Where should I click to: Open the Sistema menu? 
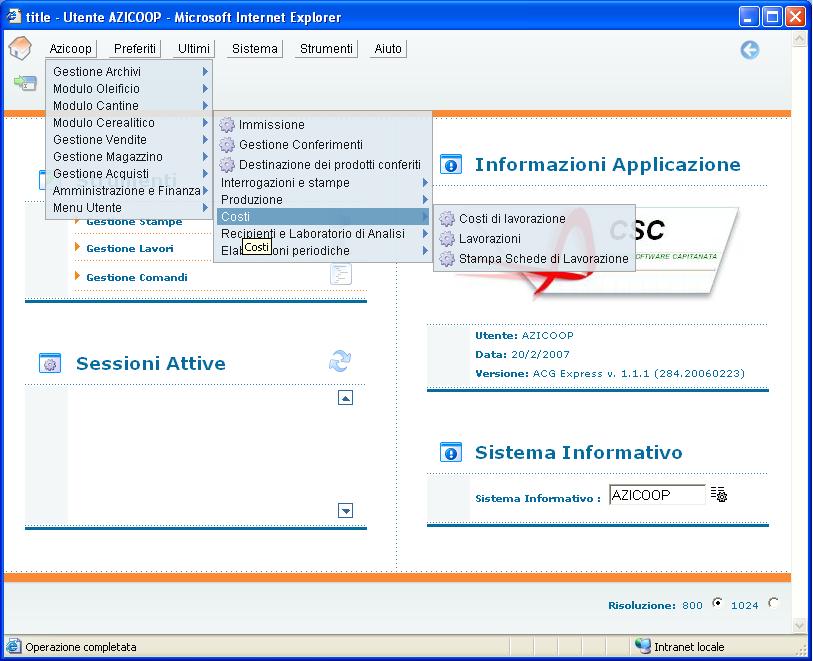point(255,49)
